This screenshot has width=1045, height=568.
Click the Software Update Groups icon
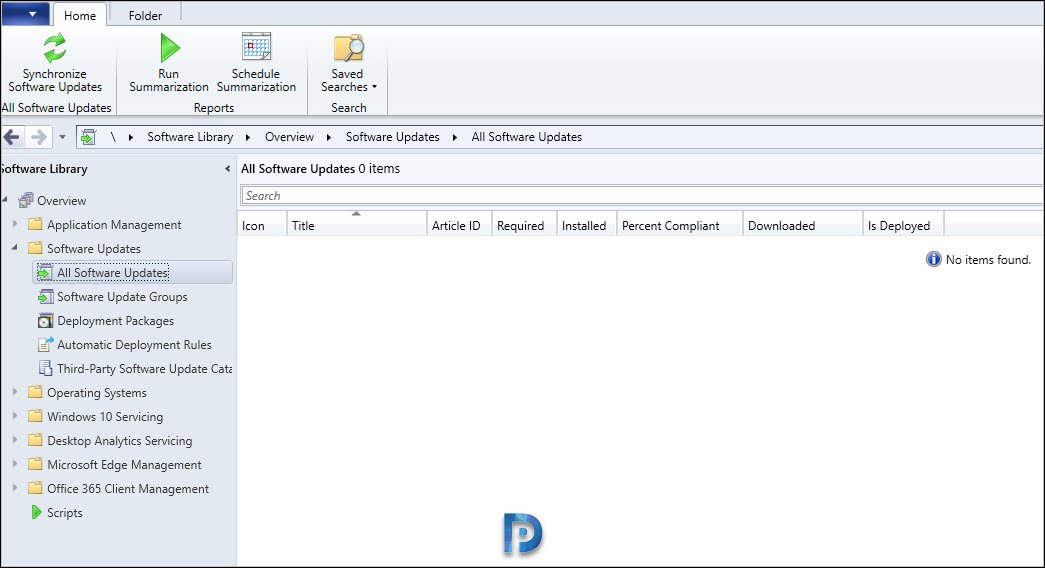[x=45, y=297]
